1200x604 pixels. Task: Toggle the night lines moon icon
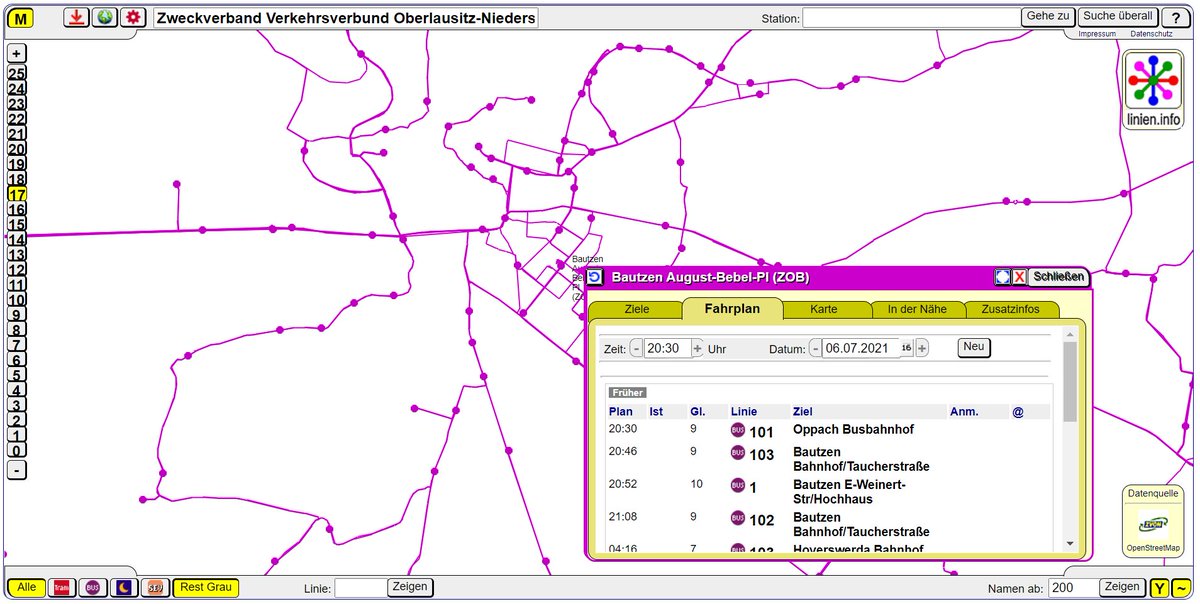click(122, 588)
